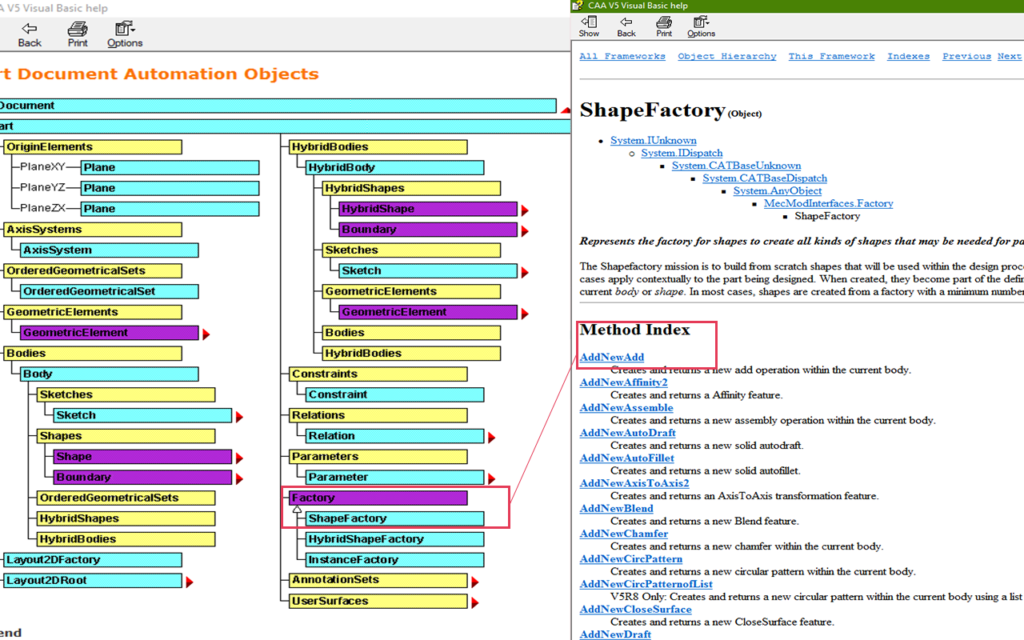Open AddNewCircPatternofList method link

point(646,584)
